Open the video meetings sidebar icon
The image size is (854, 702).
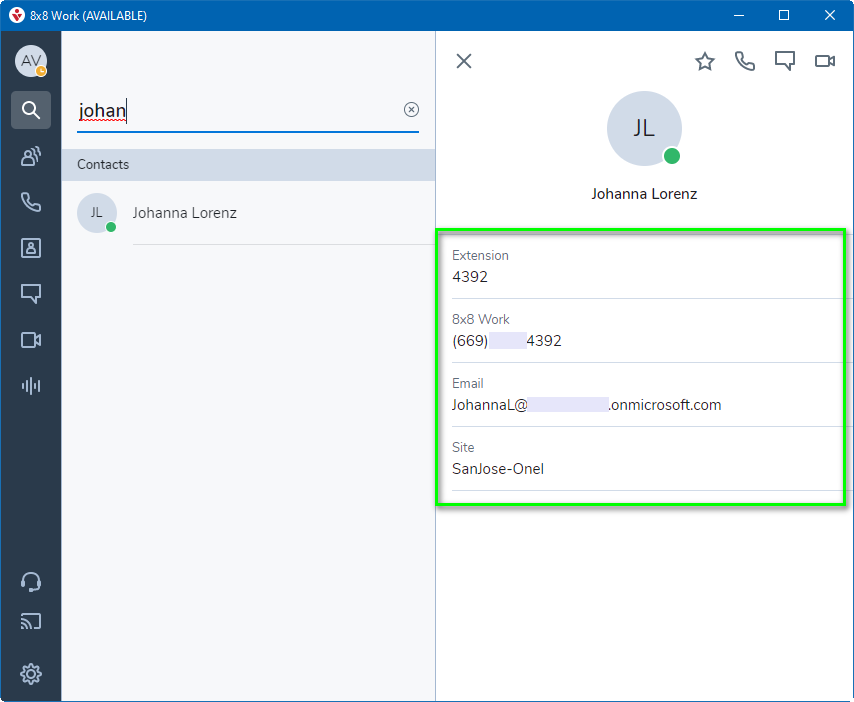tap(31, 340)
